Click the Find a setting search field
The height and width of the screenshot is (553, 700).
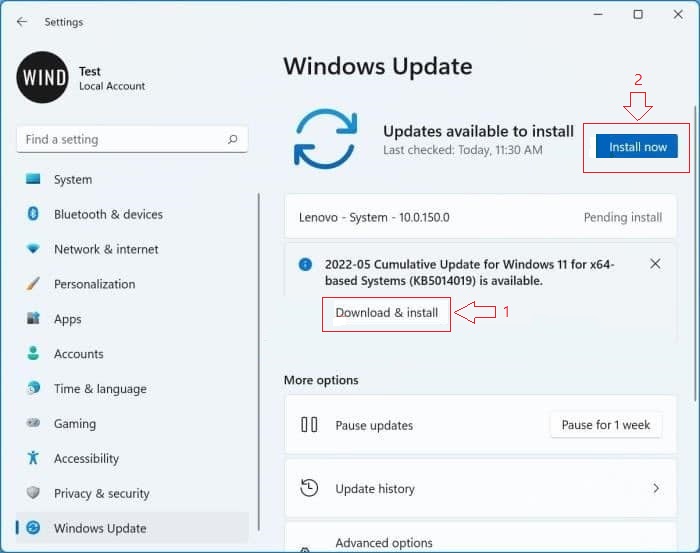[120, 140]
